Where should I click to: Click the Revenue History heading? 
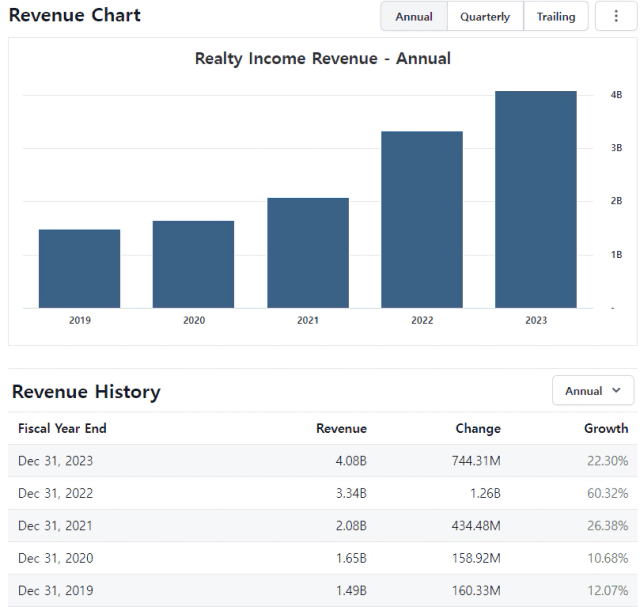86,391
